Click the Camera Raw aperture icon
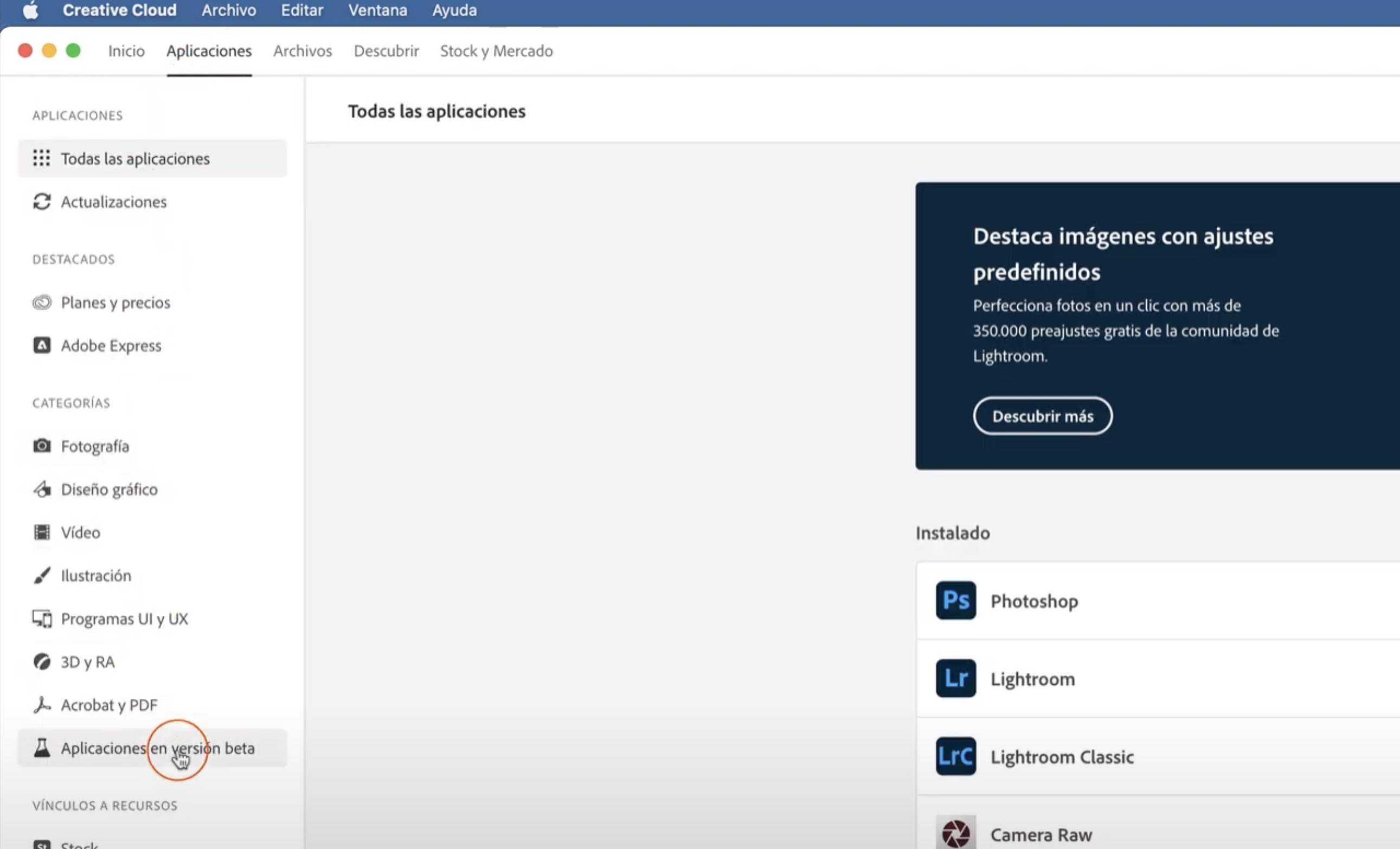Screen dimensions: 1400x849 pyautogui.click(x=956, y=833)
